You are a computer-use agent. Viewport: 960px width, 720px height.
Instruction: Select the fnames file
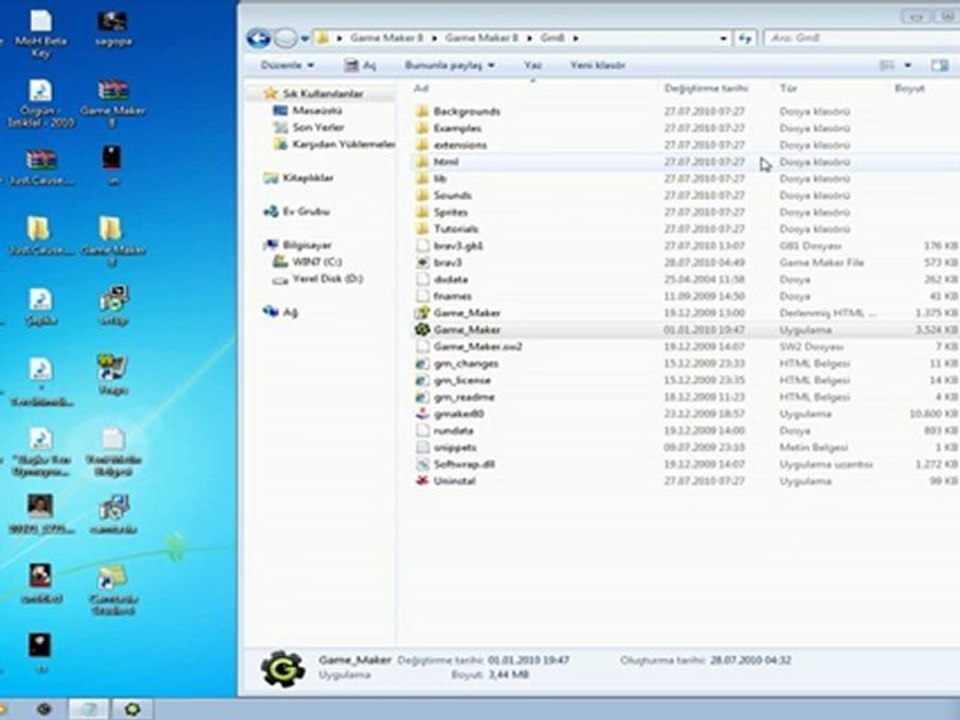coord(452,296)
